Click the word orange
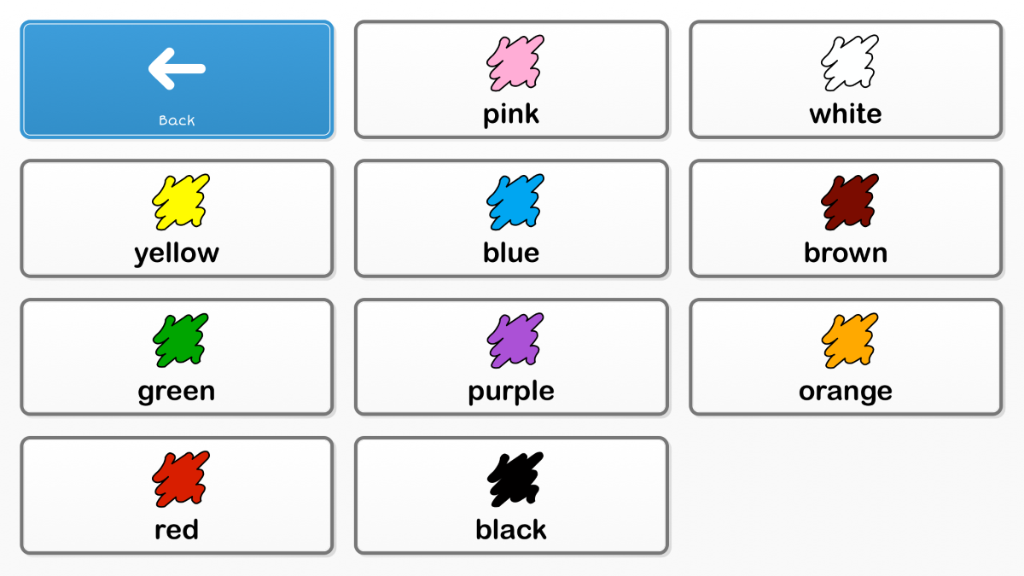 [846, 392]
